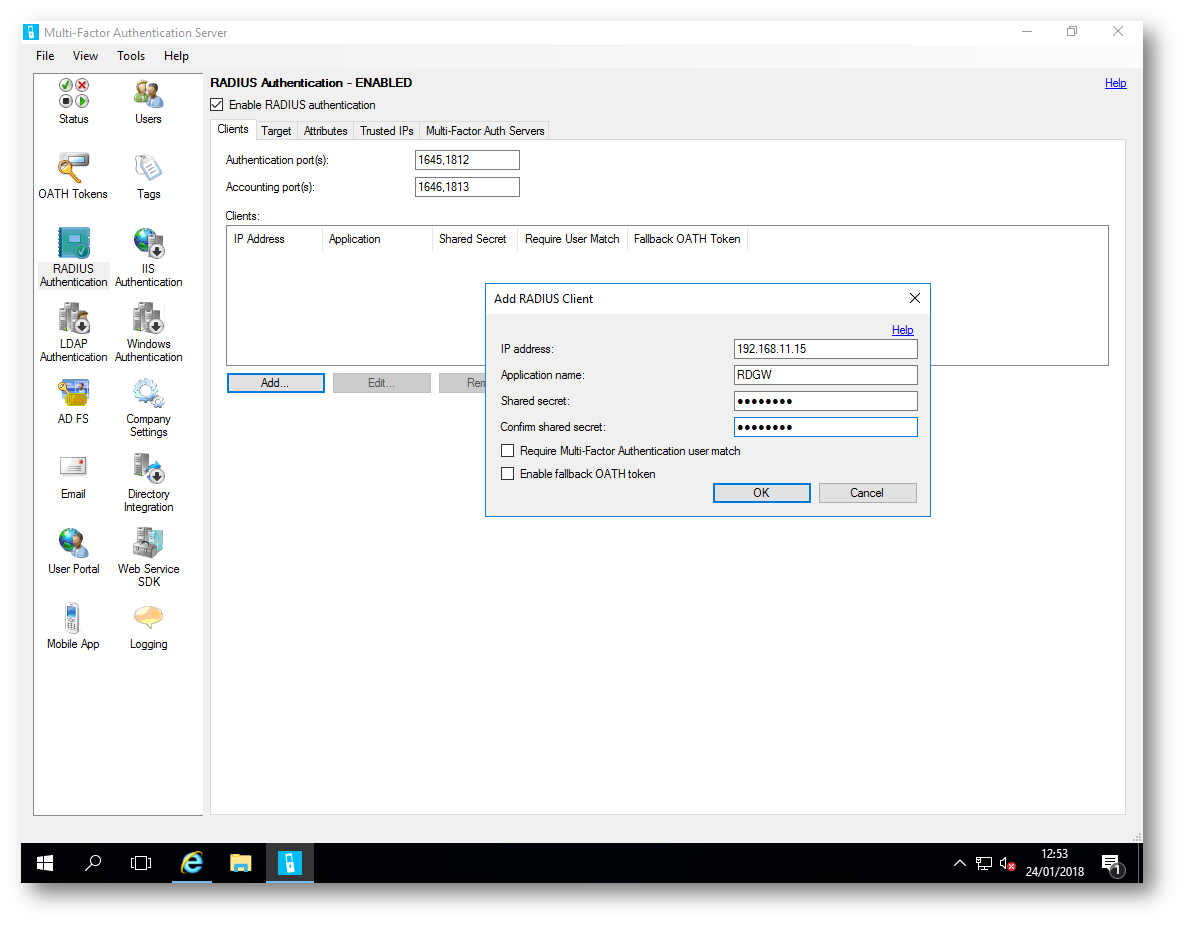Open the Tags section icon
Viewport: 1185px width, 925px height.
pyautogui.click(x=149, y=168)
